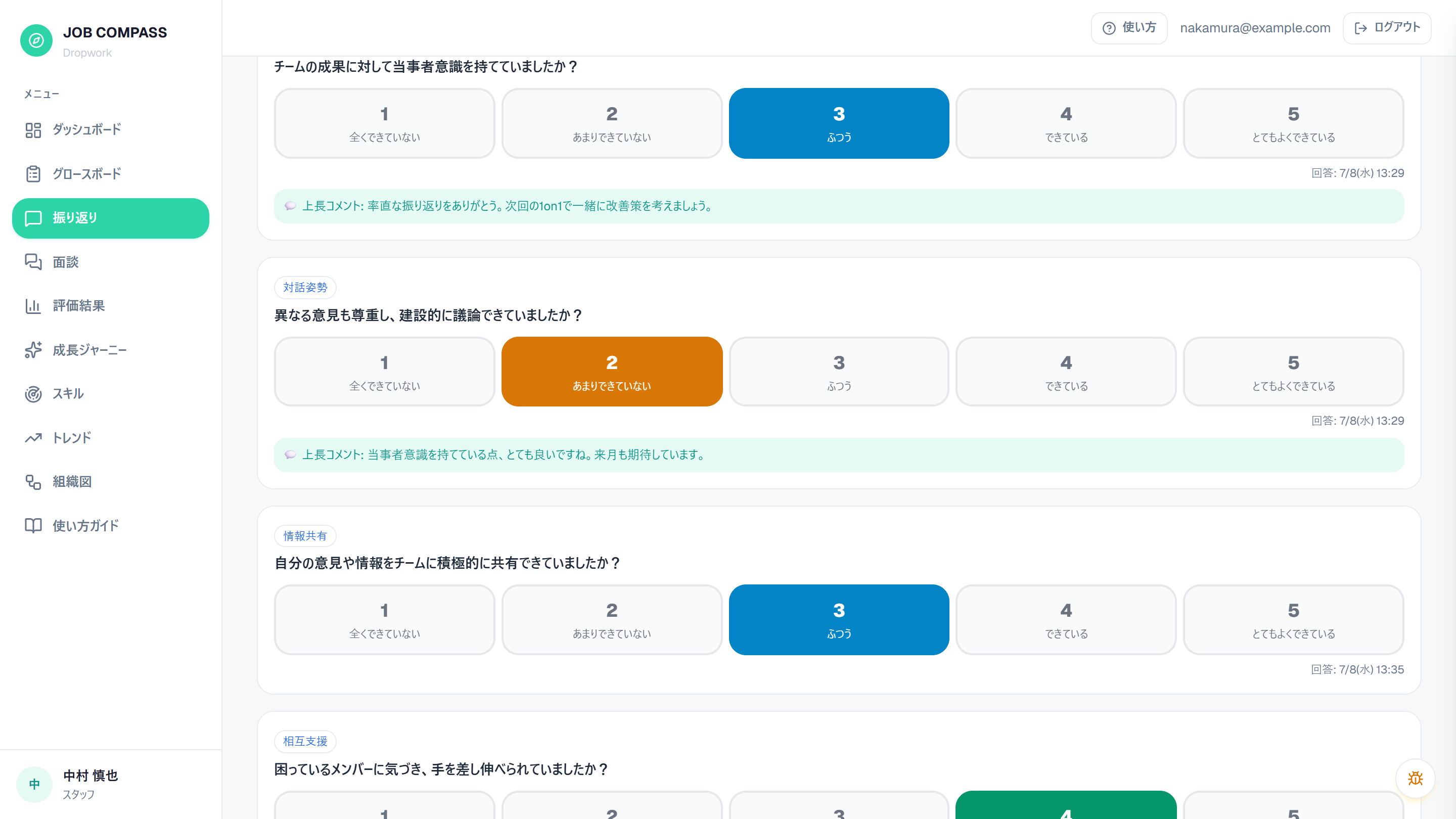Go to the 面談 page
This screenshot has height=819, width=1456.
coord(111,262)
